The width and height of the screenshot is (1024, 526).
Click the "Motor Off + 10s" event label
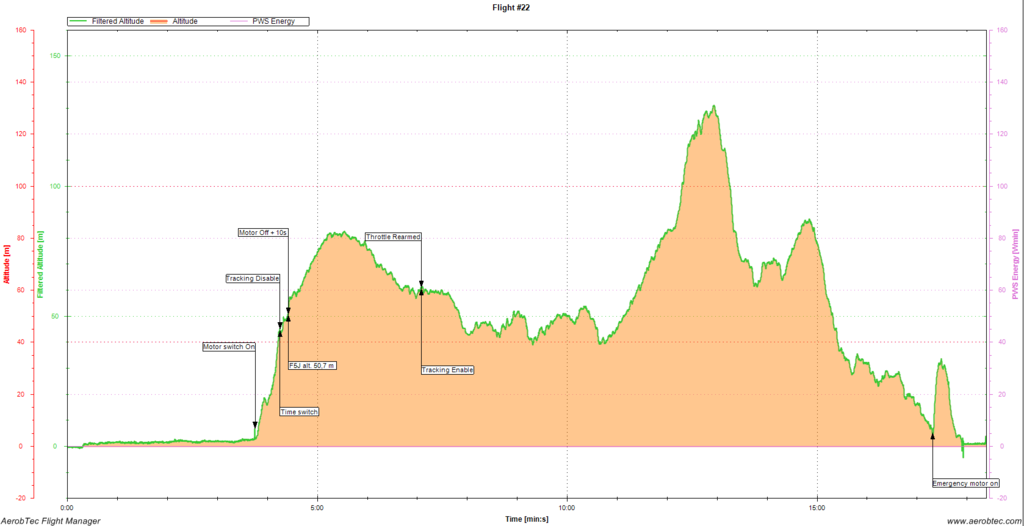263,232
